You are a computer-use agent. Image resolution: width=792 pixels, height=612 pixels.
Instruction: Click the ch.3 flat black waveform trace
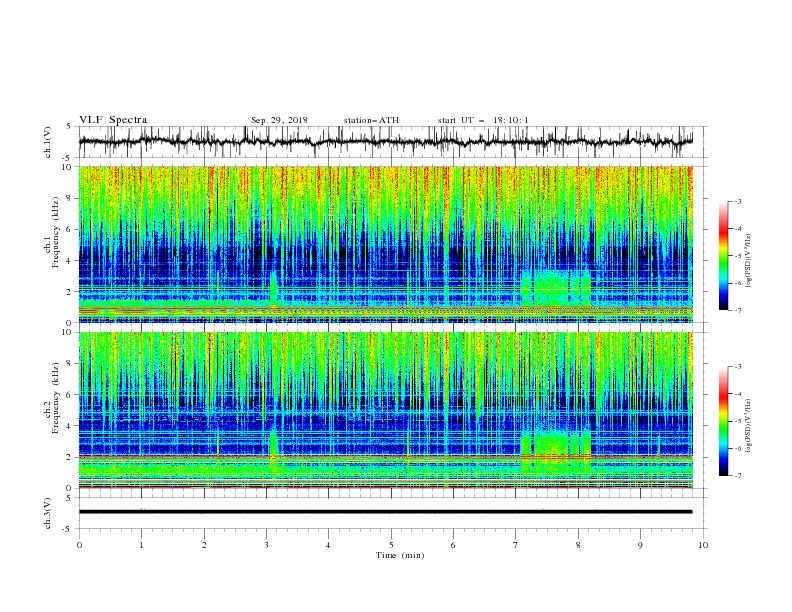pos(385,512)
